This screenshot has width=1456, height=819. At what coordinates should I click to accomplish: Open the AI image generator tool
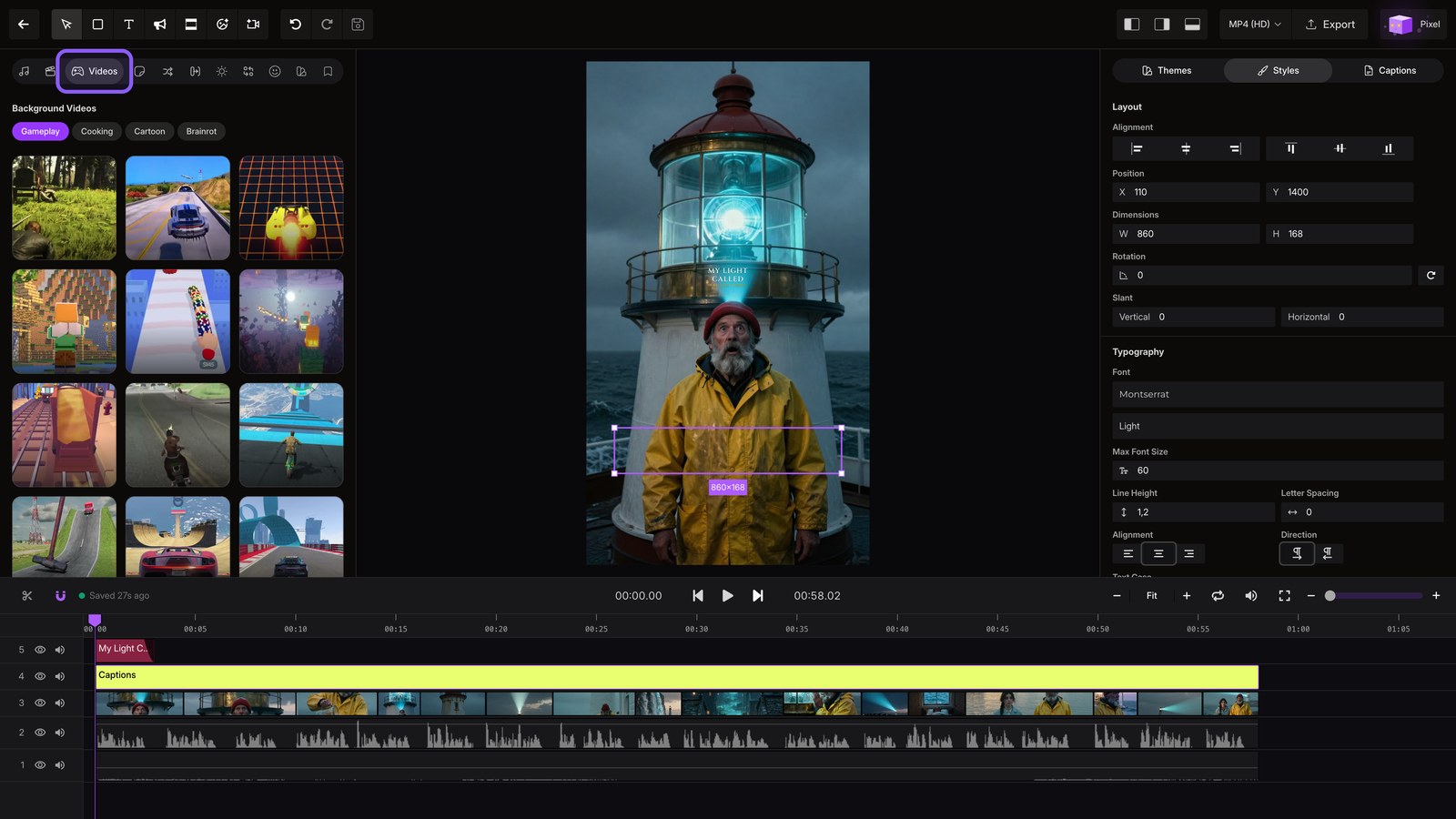(222, 25)
